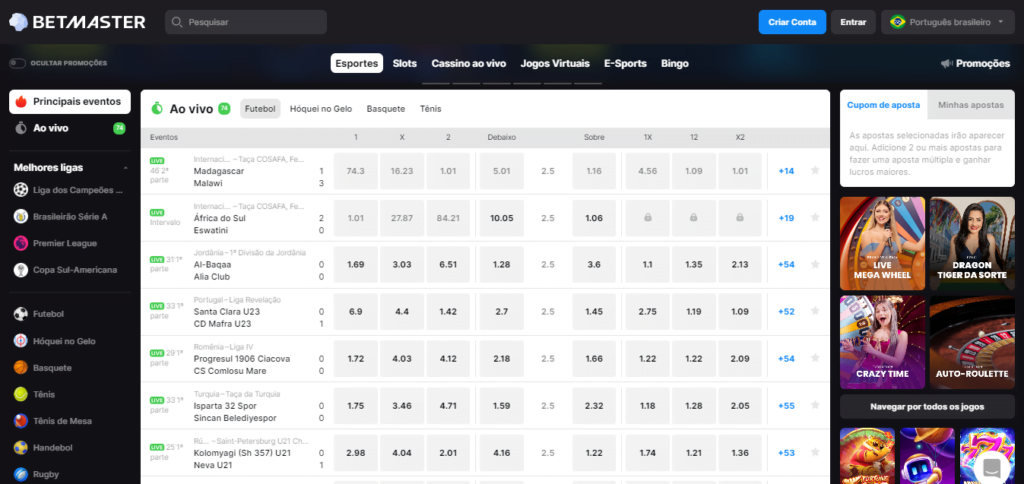The height and width of the screenshot is (484, 1024).
Task: Open Copa Sul-Americana trophy icon
Action: (x=21, y=270)
